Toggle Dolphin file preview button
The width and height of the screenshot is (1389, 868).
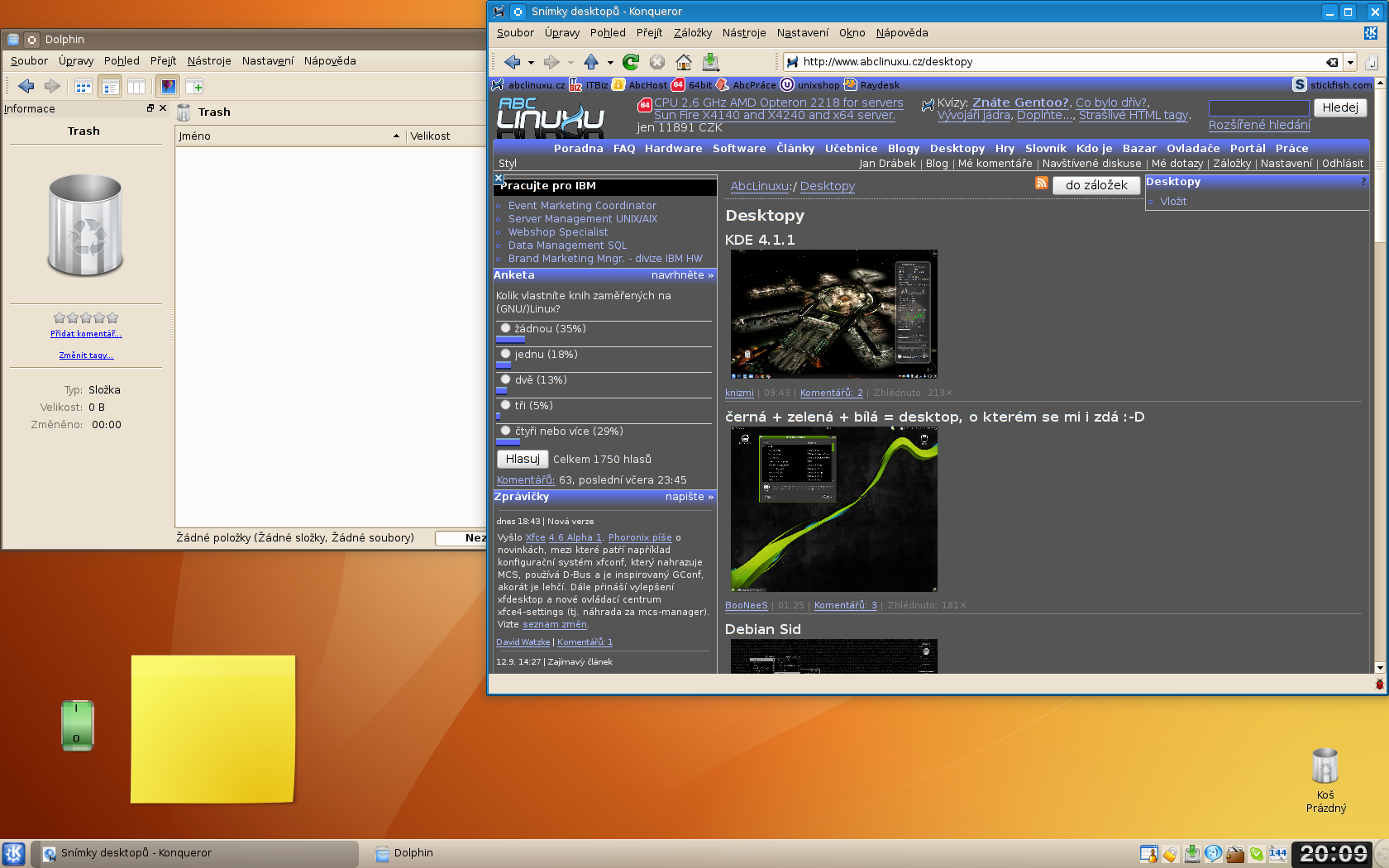click(169, 86)
